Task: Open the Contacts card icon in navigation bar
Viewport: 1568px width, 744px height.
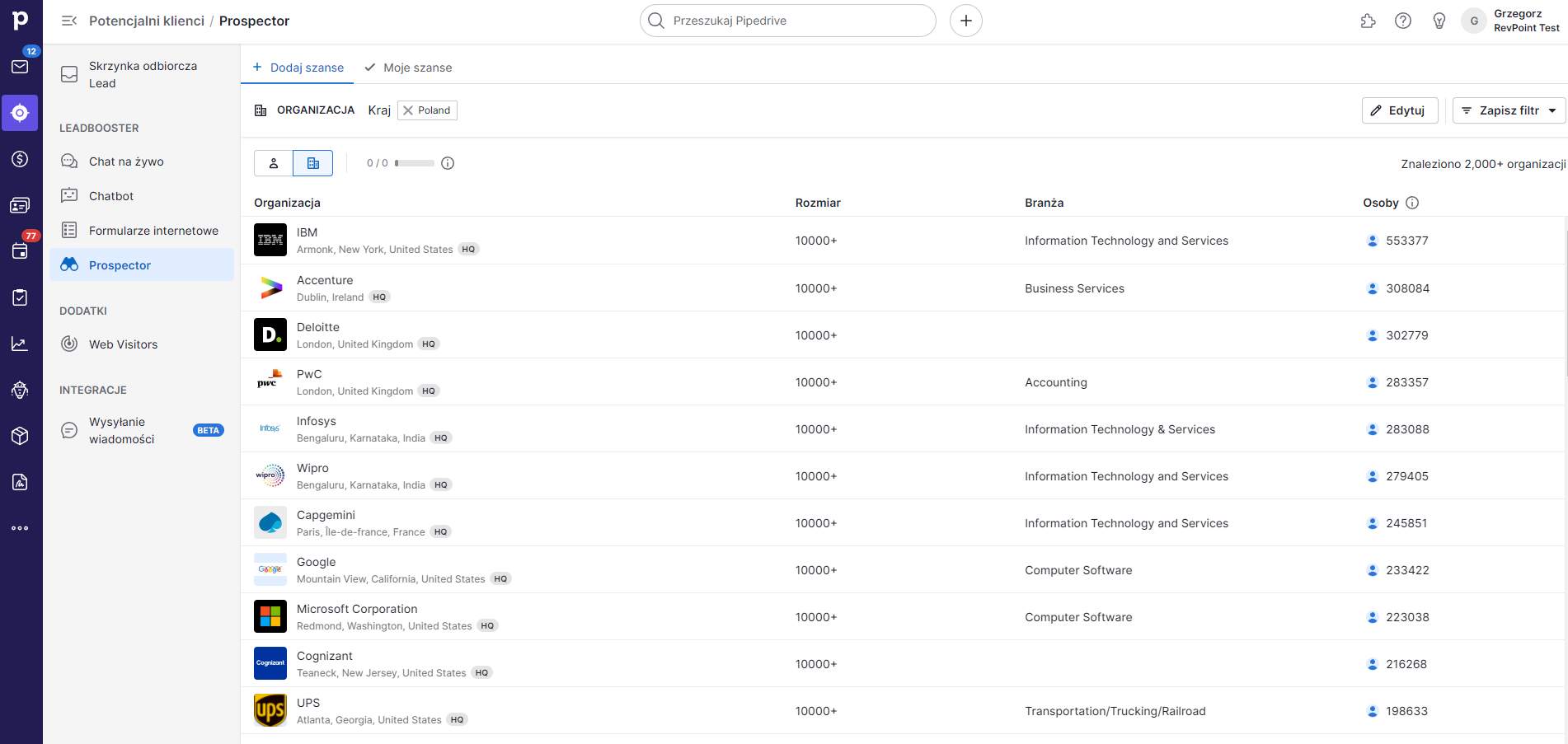Action: coord(21,205)
